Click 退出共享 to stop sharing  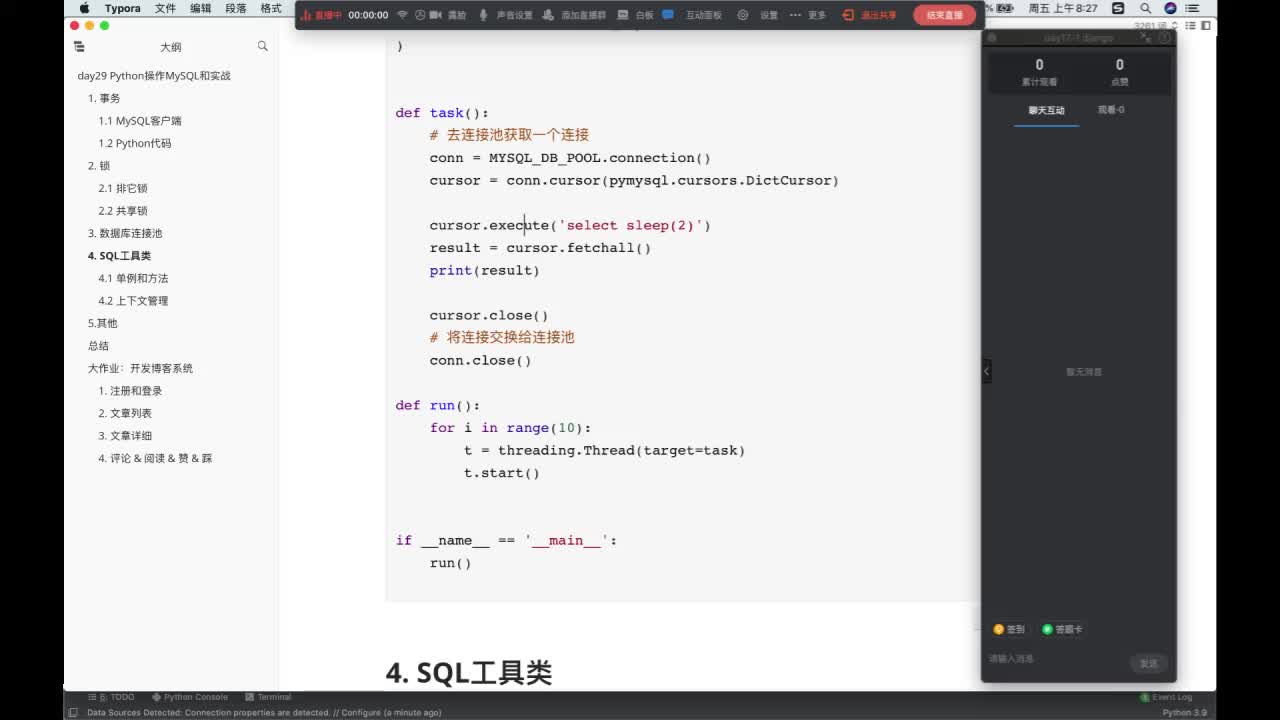coord(870,15)
